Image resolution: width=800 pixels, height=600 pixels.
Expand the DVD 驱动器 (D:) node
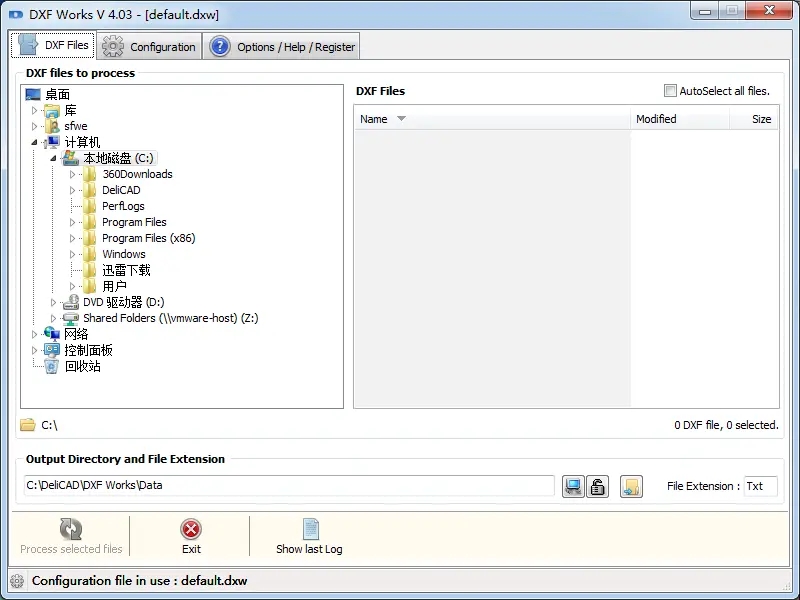click(53, 303)
